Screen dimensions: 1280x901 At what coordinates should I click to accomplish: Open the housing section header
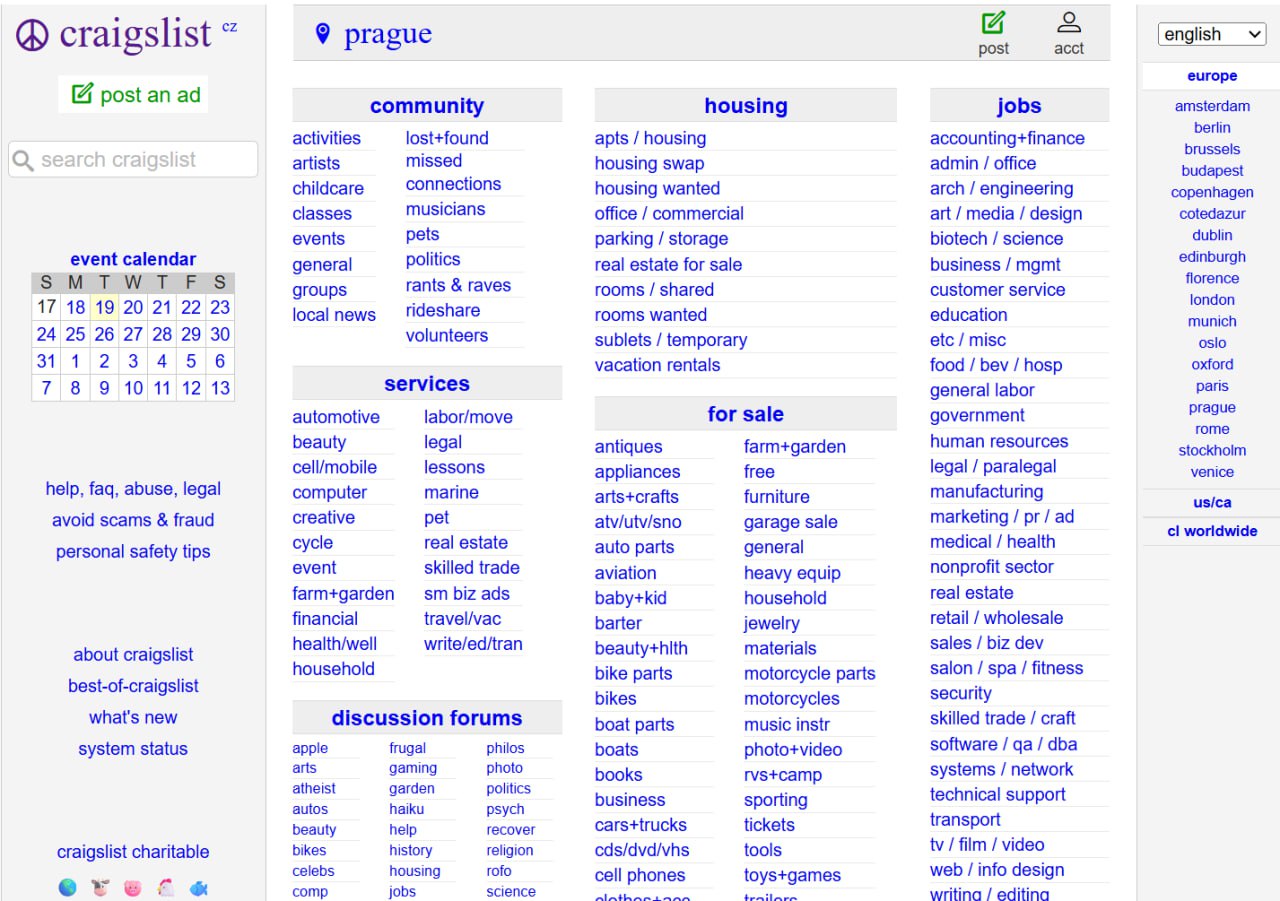pos(745,106)
